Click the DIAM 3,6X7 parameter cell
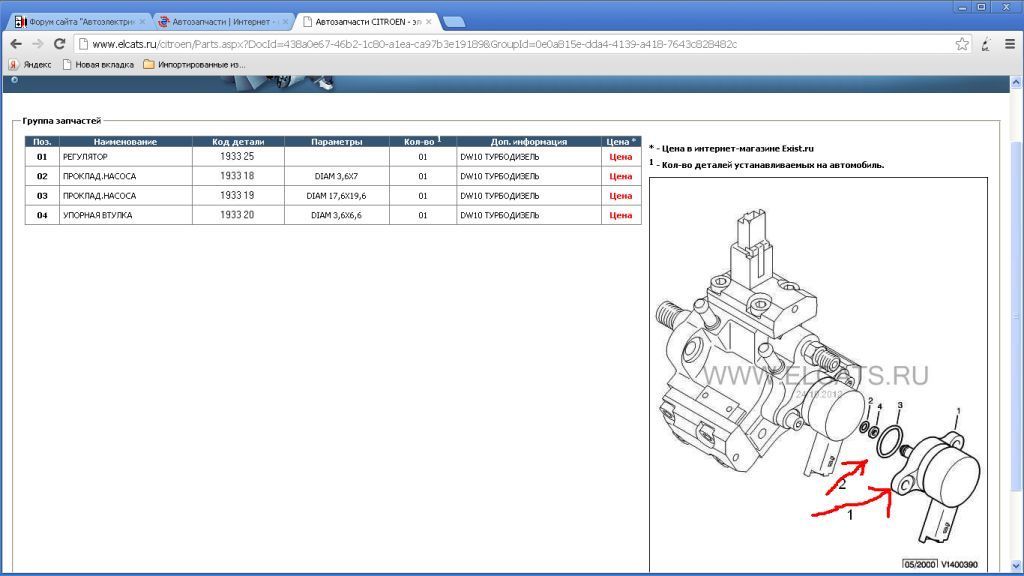1024x576 pixels. 336,176
